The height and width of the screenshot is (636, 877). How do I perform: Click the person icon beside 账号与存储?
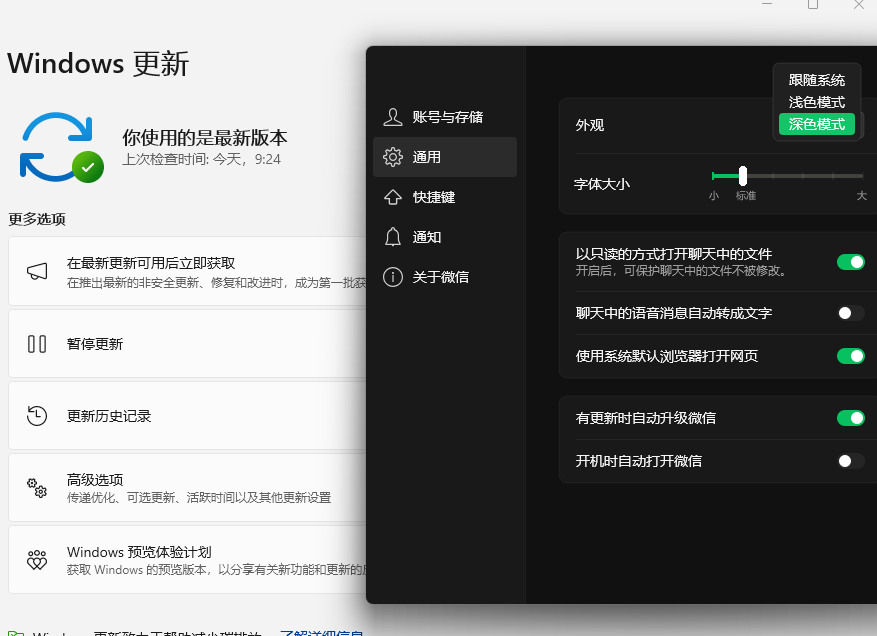[393, 117]
